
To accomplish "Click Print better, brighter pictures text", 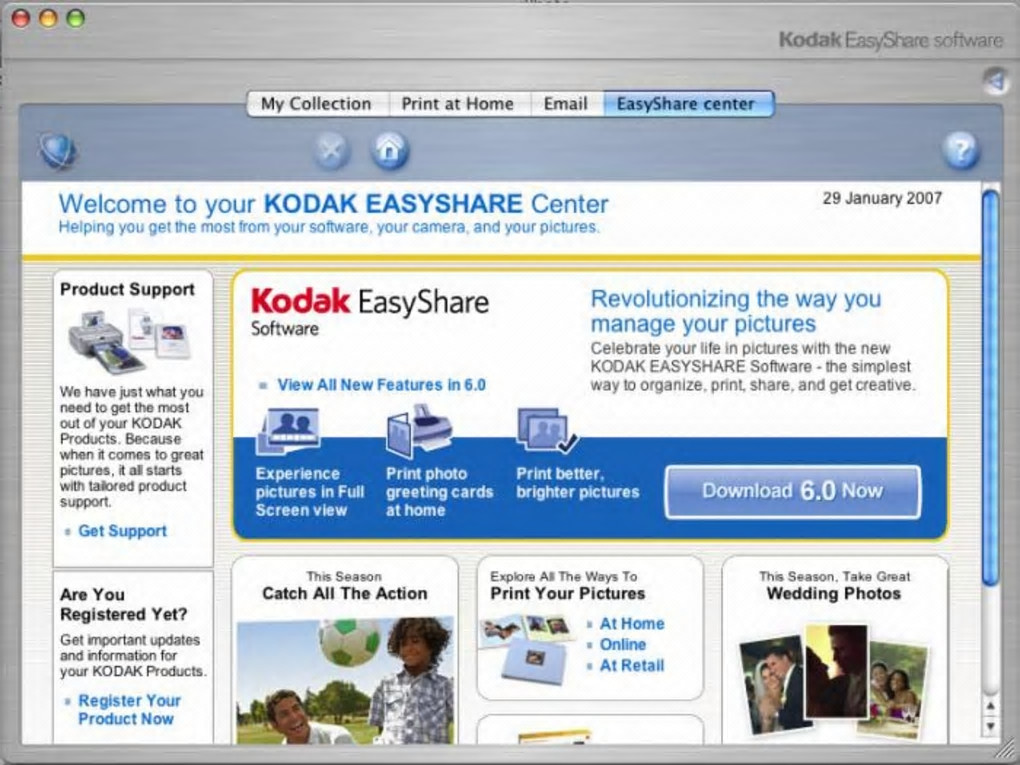I will pos(578,483).
